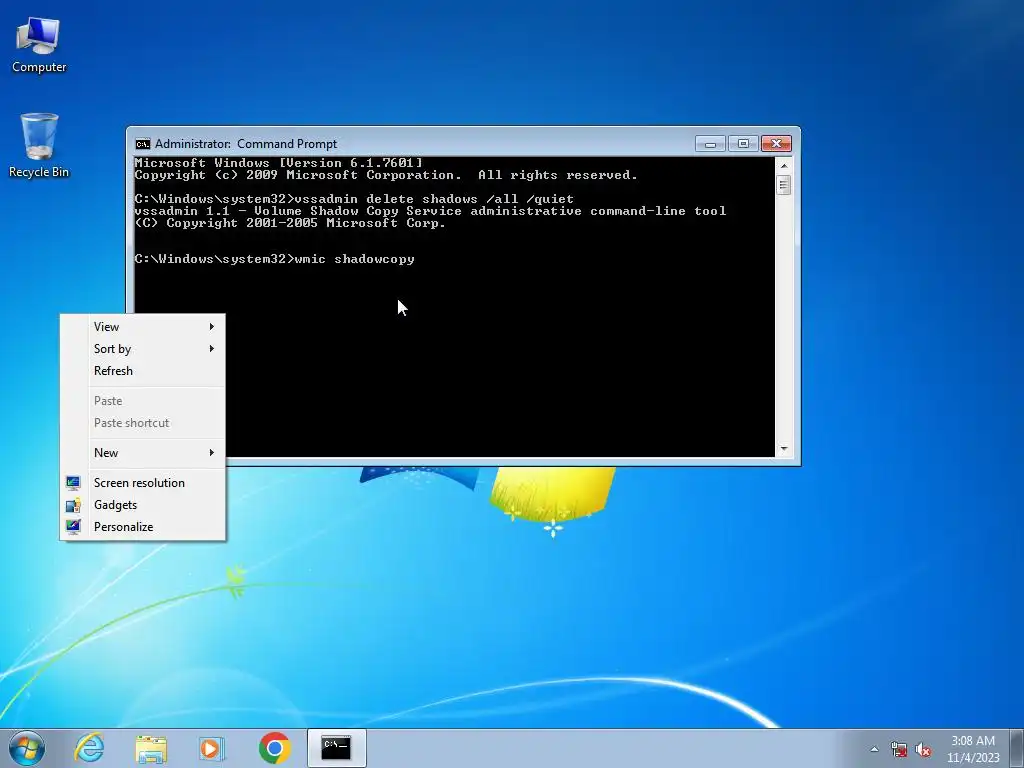Click the Command Prompt scrollbar up arrow
This screenshot has width=1024, height=768.
pyautogui.click(x=784, y=166)
